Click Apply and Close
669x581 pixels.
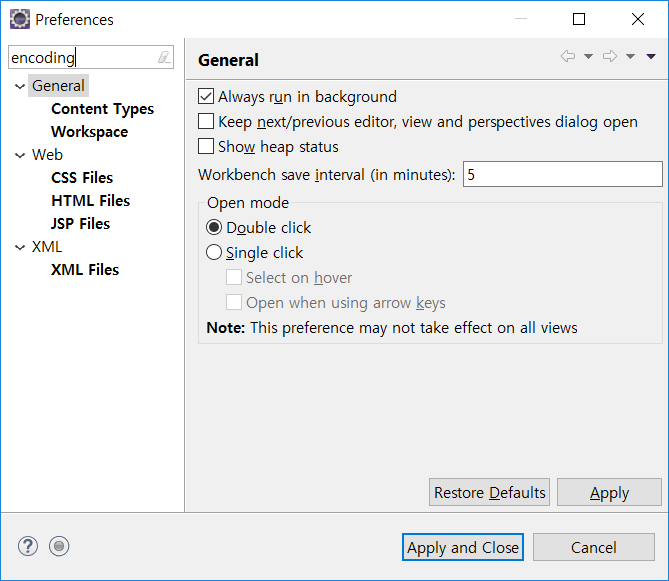point(463,547)
